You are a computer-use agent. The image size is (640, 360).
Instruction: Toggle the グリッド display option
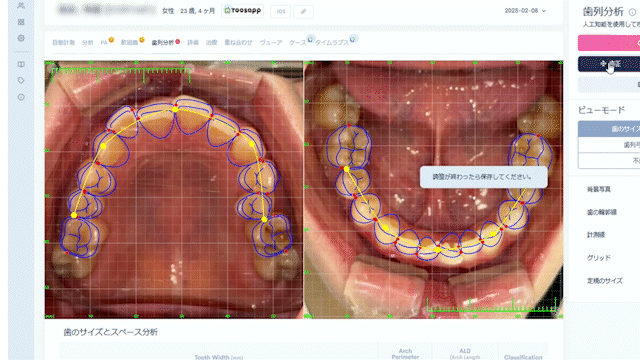coord(599,258)
